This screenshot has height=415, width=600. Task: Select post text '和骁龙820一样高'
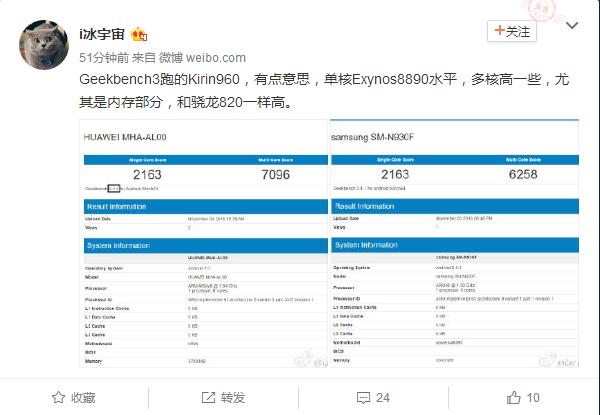[x=230, y=102]
